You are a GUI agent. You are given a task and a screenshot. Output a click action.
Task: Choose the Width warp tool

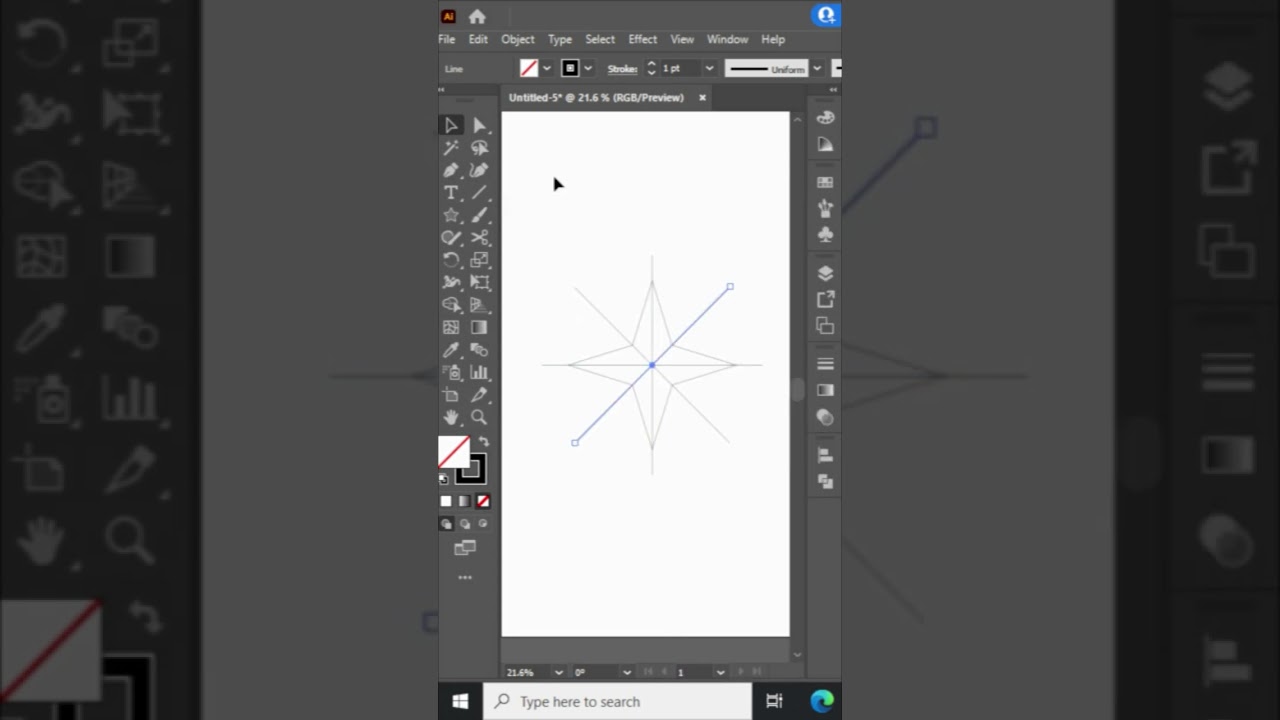coord(451,283)
